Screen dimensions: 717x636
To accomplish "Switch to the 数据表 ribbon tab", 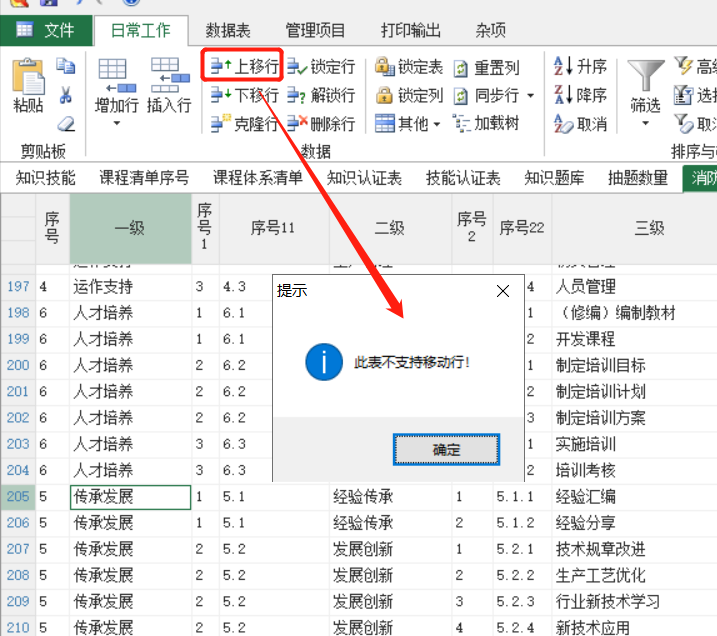I will pos(228,30).
